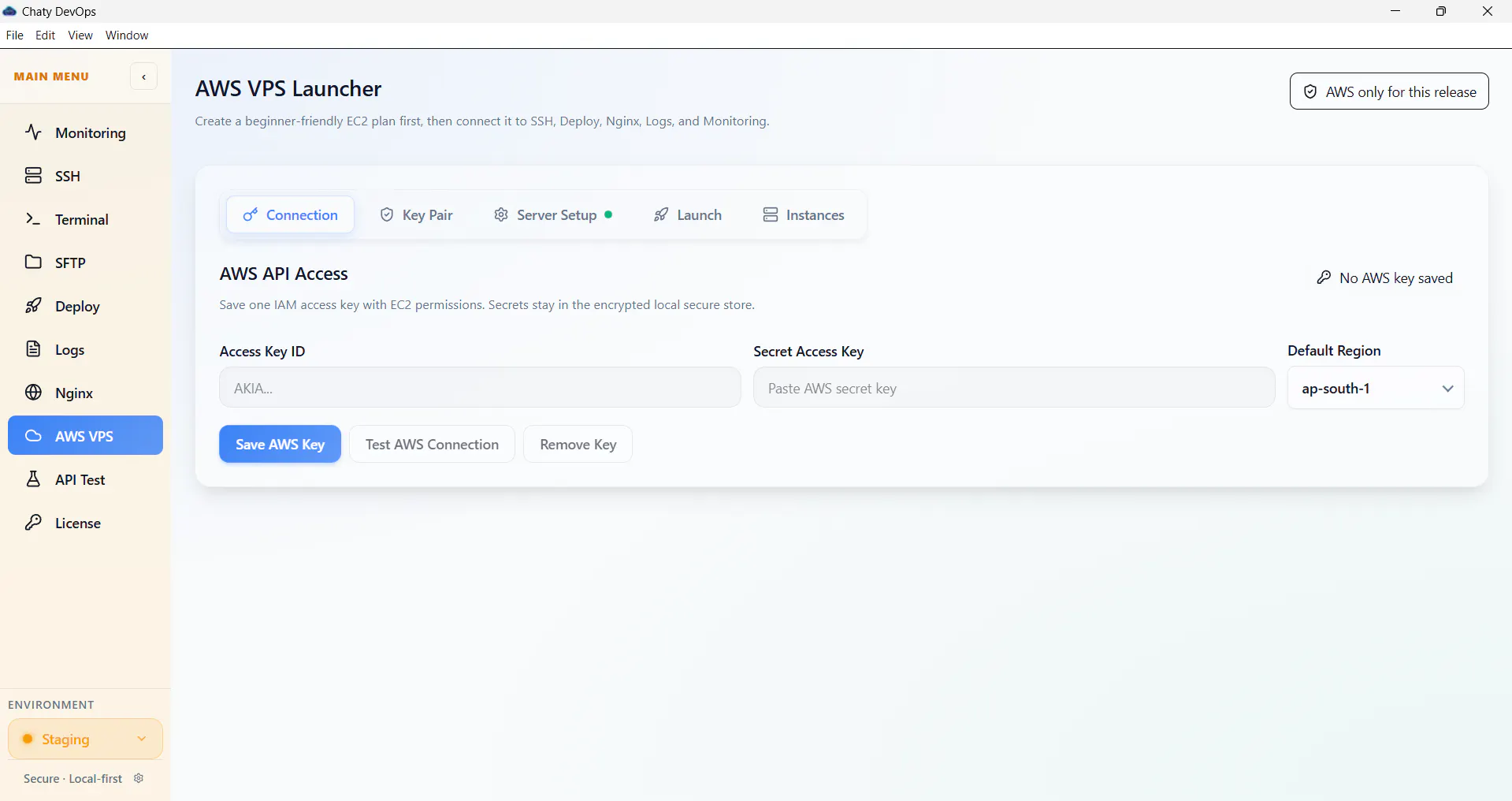Select the Terminal prompt icon
Screen dimensions: 1512x801
click(33, 219)
